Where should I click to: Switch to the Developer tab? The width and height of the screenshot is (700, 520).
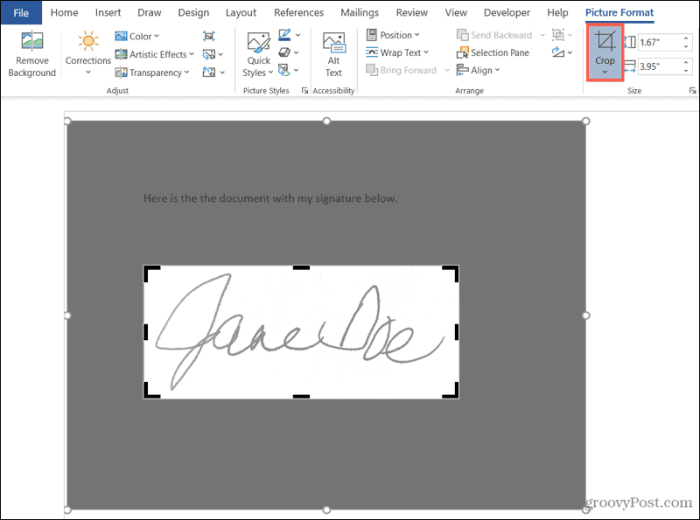(507, 12)
